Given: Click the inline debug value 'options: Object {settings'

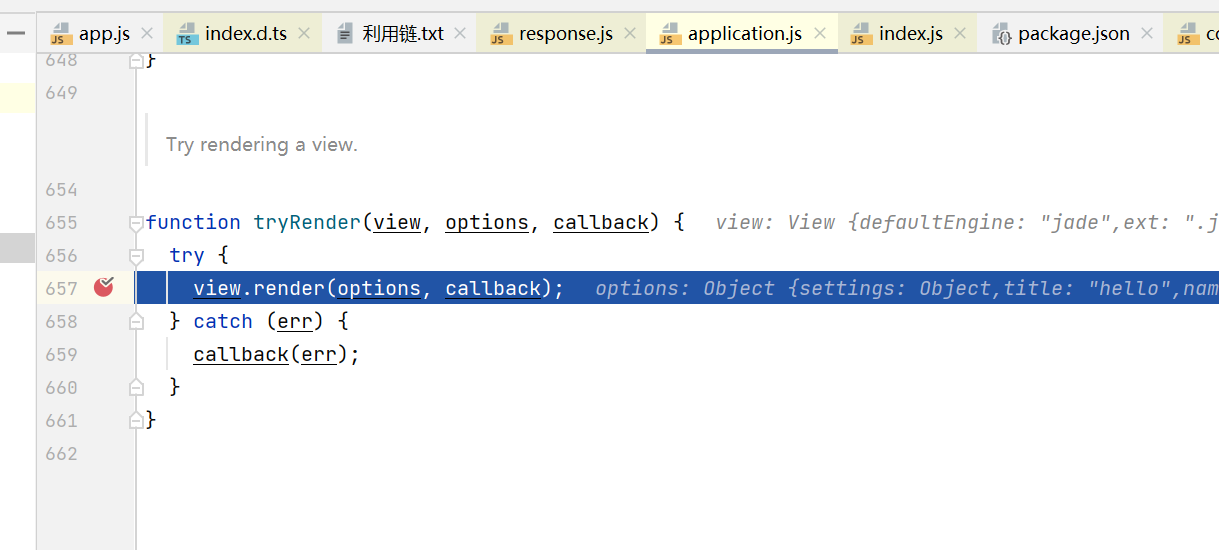Looking at the screenshot, I should point(907,288).
